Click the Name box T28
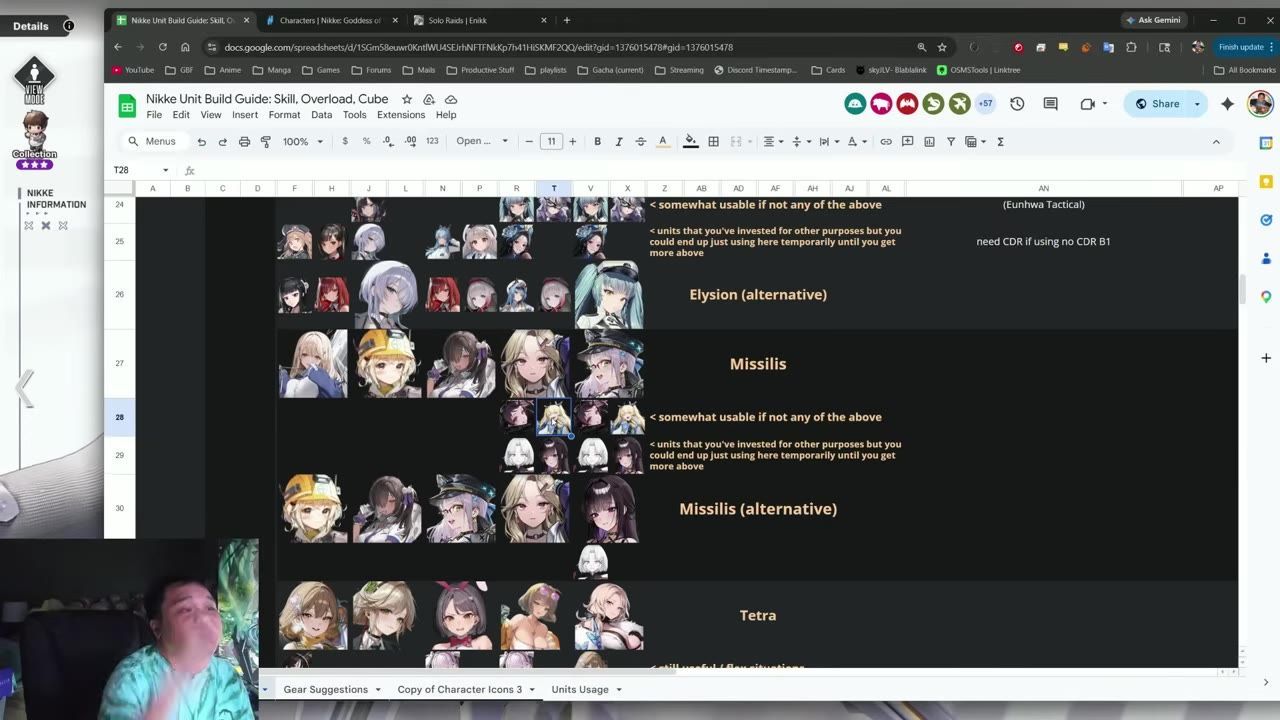Screen dimensions: 1280x720 (140, 170)
